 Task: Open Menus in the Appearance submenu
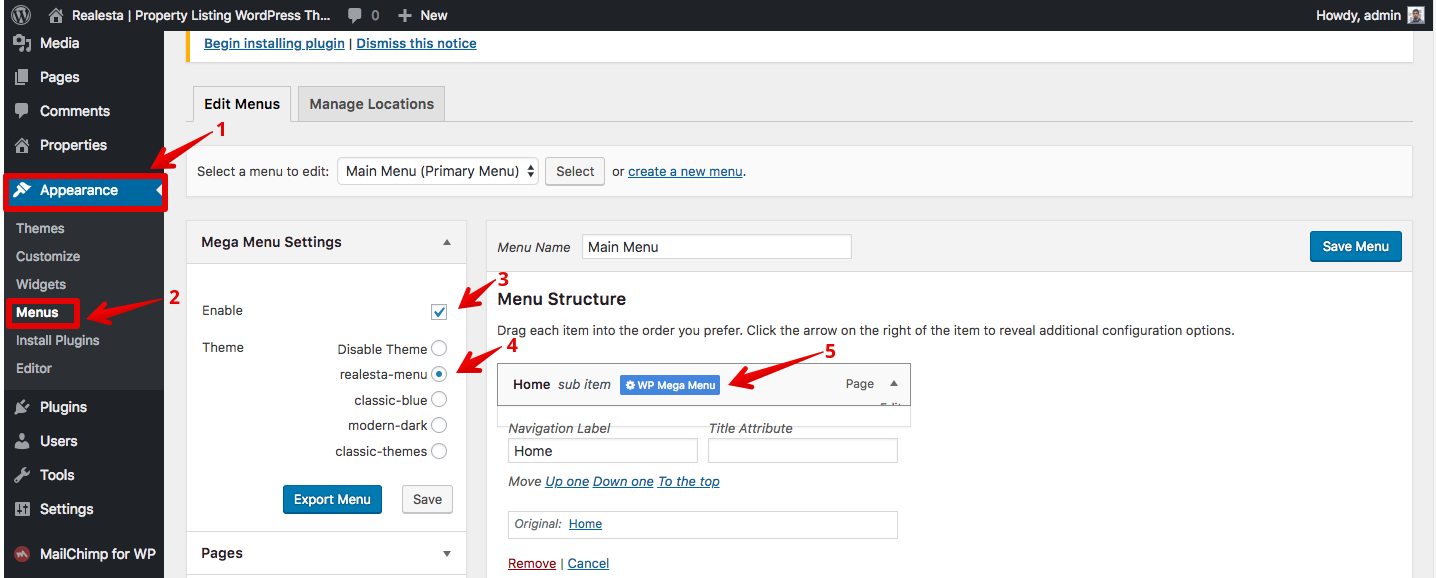point(37,312)
